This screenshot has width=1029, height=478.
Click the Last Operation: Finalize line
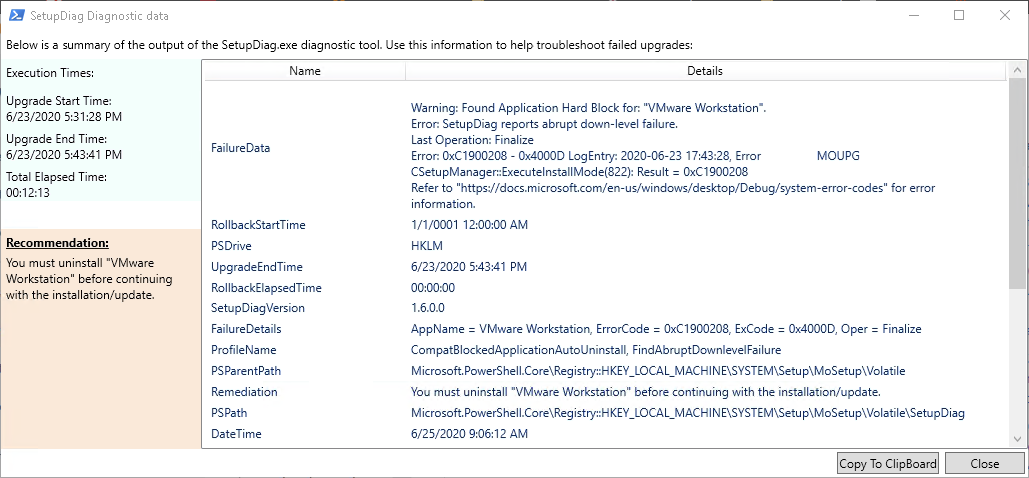(472, 140)
